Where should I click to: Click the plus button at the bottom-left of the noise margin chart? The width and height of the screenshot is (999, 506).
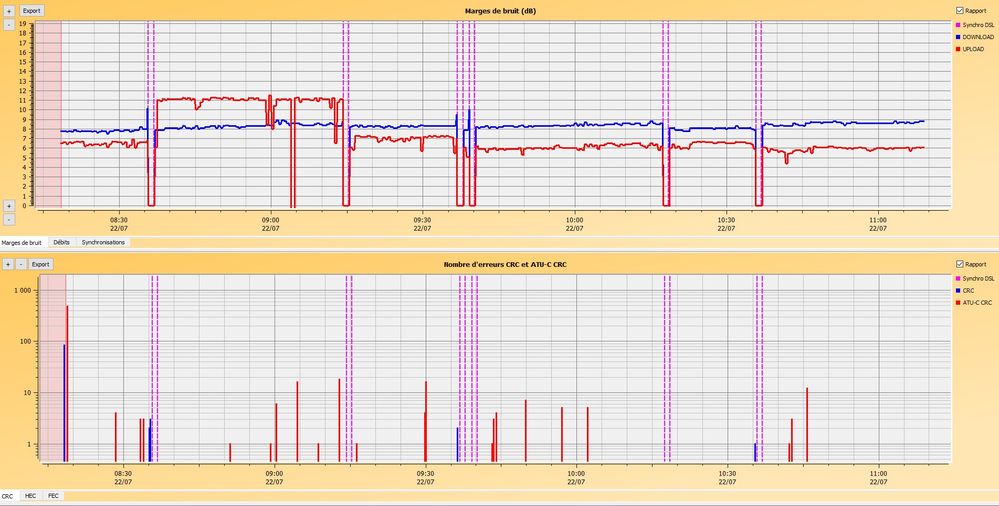click(x=9, y=206)
